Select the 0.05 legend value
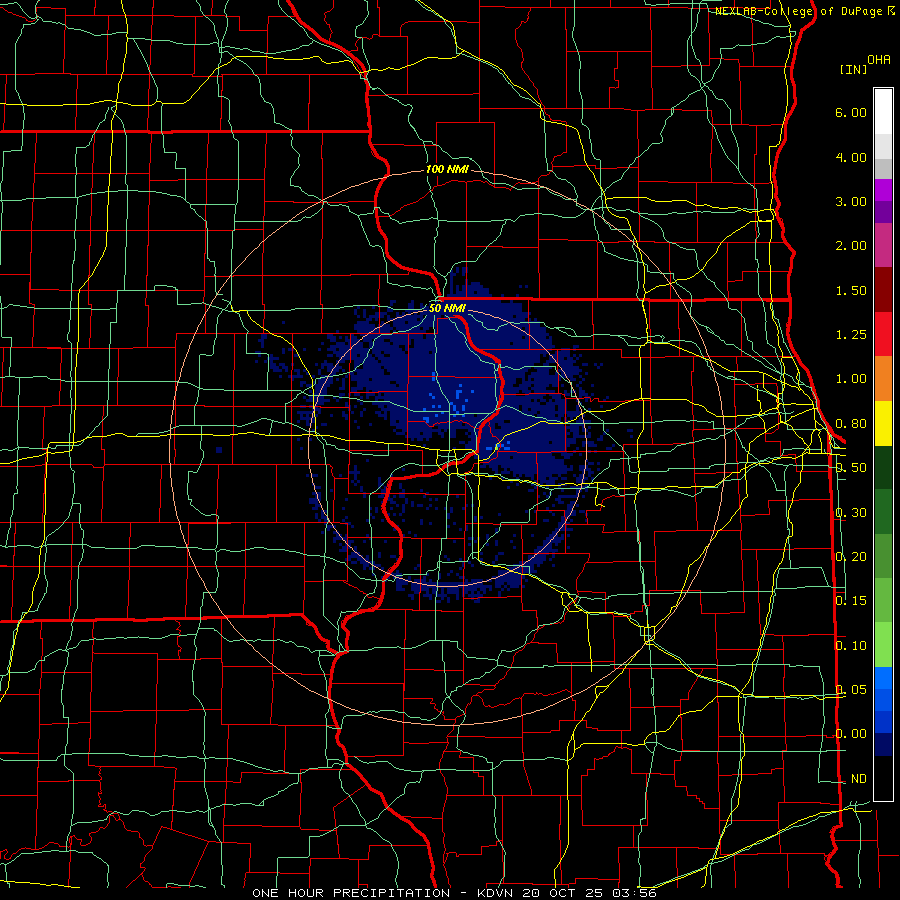 tap(851, 690)
